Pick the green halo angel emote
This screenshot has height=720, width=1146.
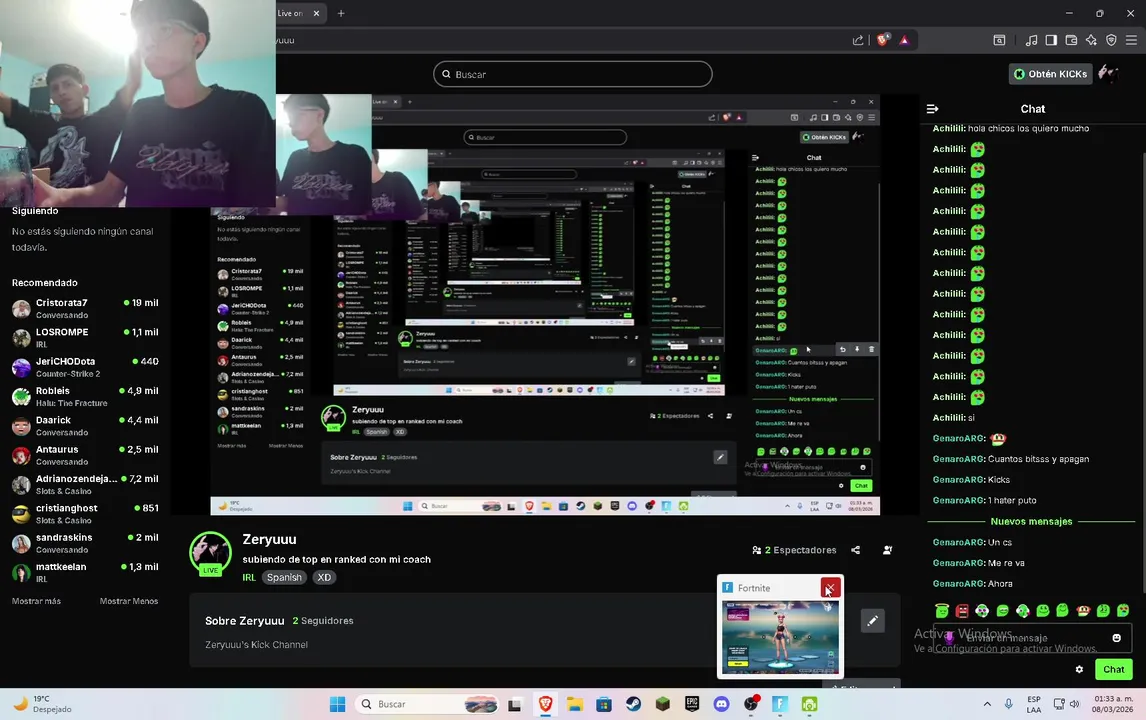[942, 610]
